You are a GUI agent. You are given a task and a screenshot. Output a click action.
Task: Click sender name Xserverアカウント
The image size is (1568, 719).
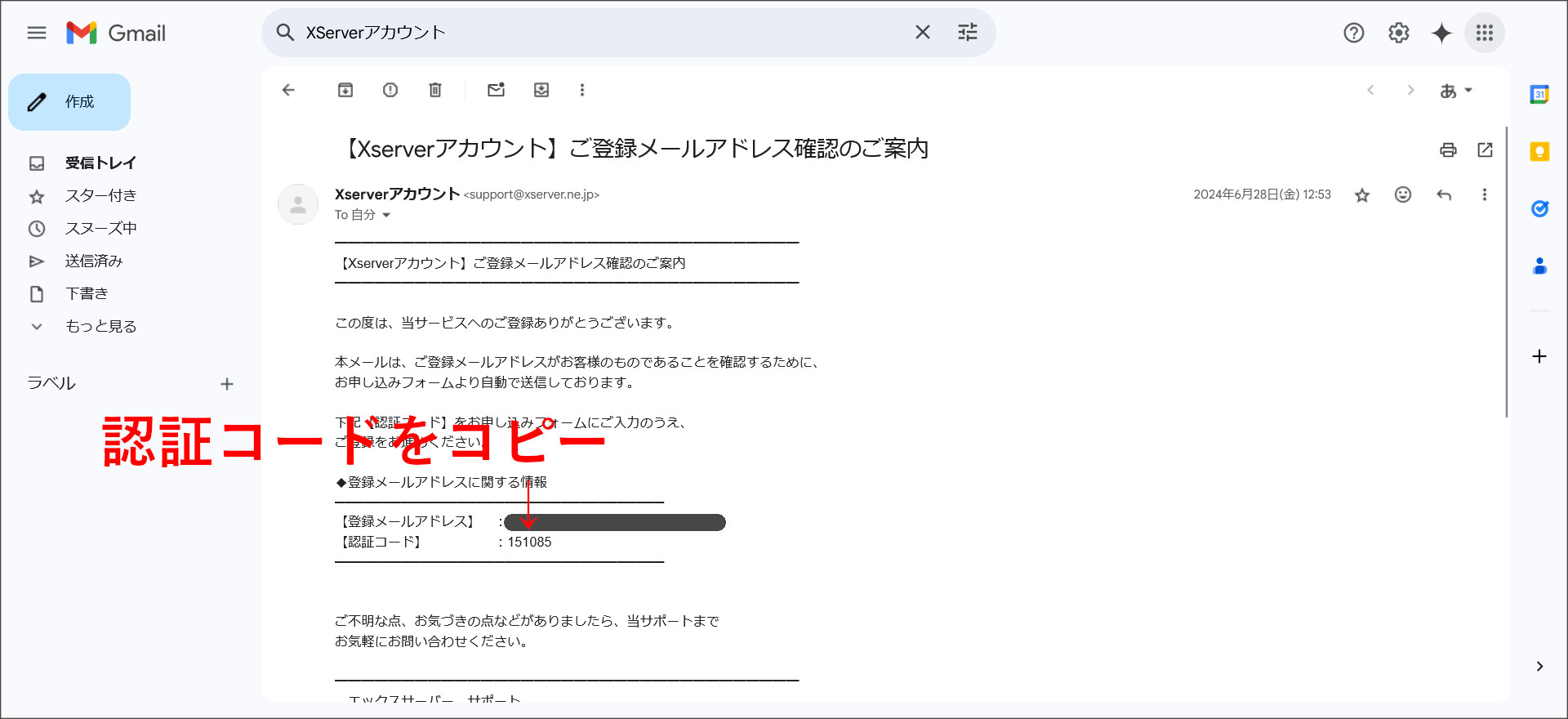click(x=397, y=194)
